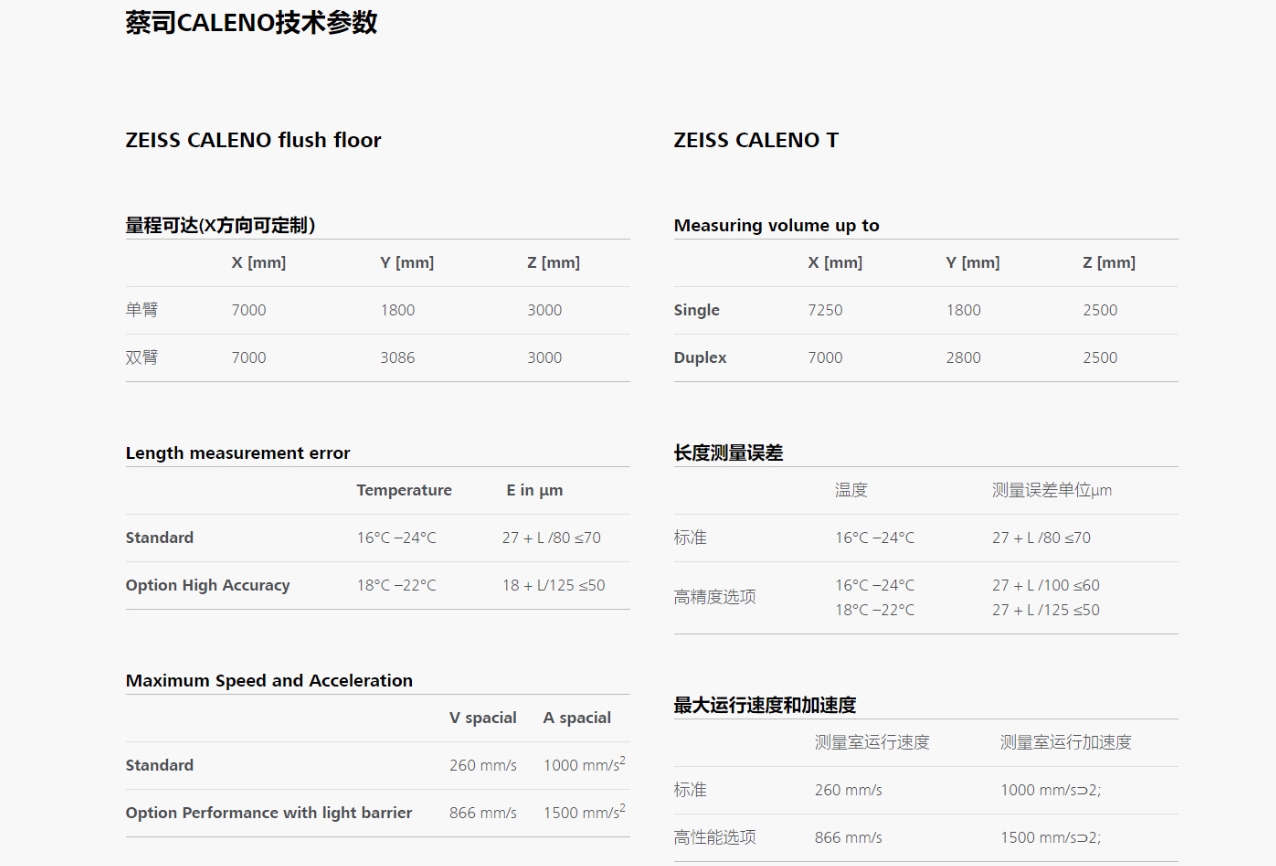Select "Y [mm]" header in Measuring volume table
The image size is (1276, 866).
click(973, 263)
